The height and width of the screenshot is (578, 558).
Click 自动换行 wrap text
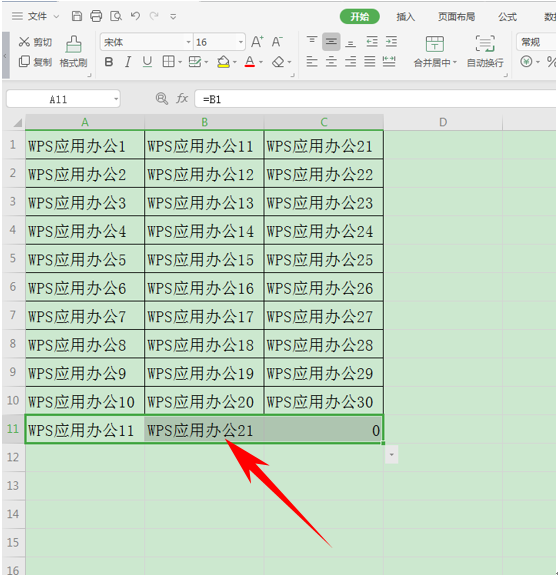coord(485,52)
